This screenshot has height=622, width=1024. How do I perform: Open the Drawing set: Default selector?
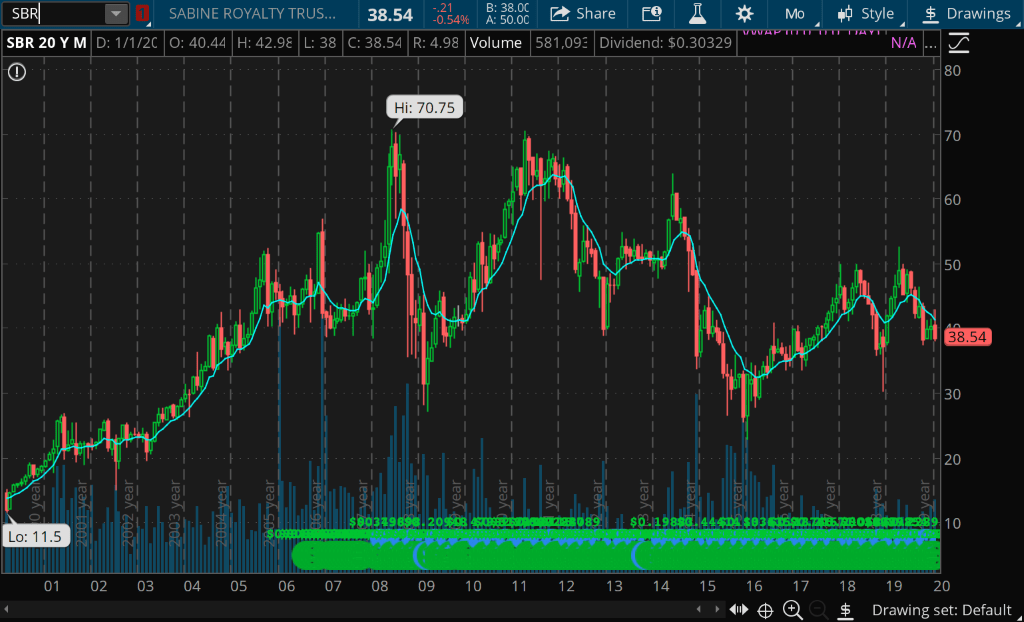(941, 610)
